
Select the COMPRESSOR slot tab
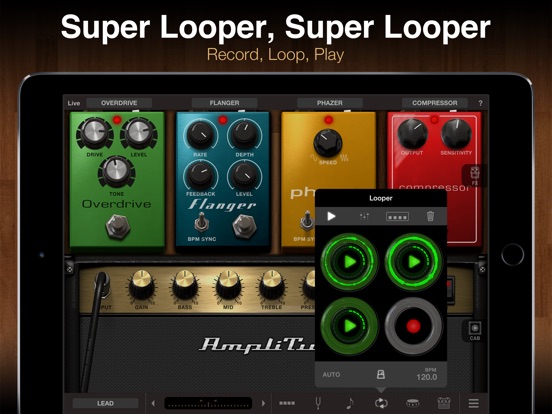click(435, 103)
